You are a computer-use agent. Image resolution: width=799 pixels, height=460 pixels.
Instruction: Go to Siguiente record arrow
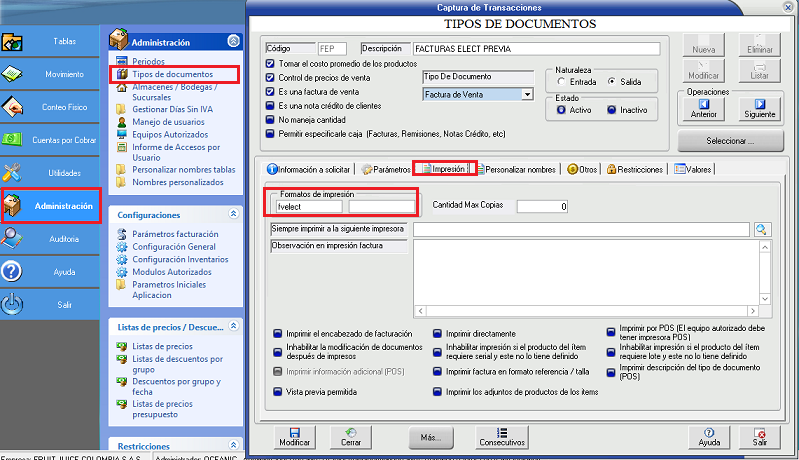click(x=759, y=107)
